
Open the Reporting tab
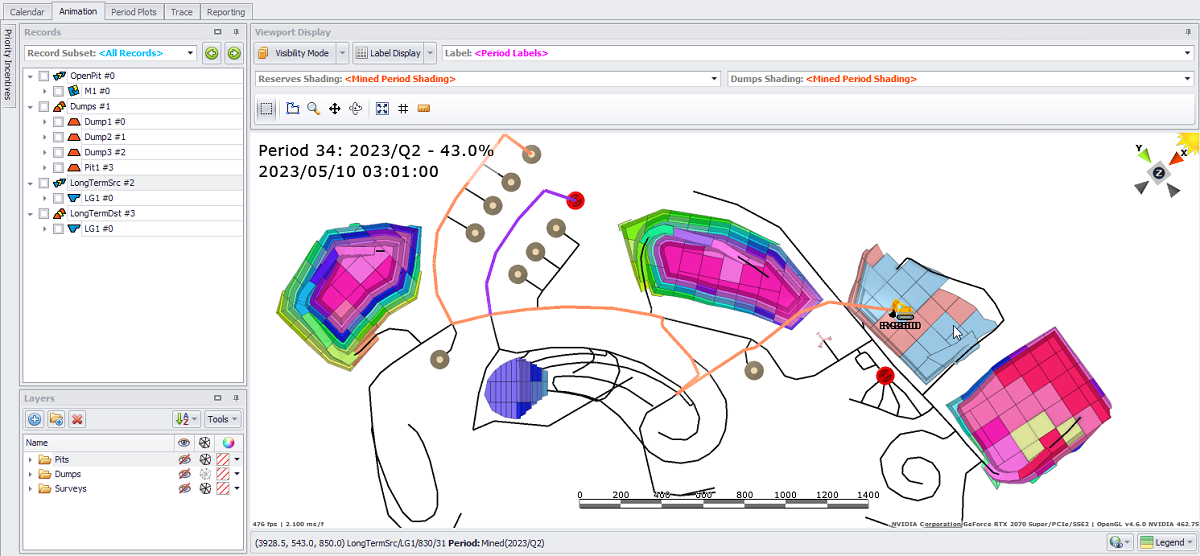click(226, 12)
